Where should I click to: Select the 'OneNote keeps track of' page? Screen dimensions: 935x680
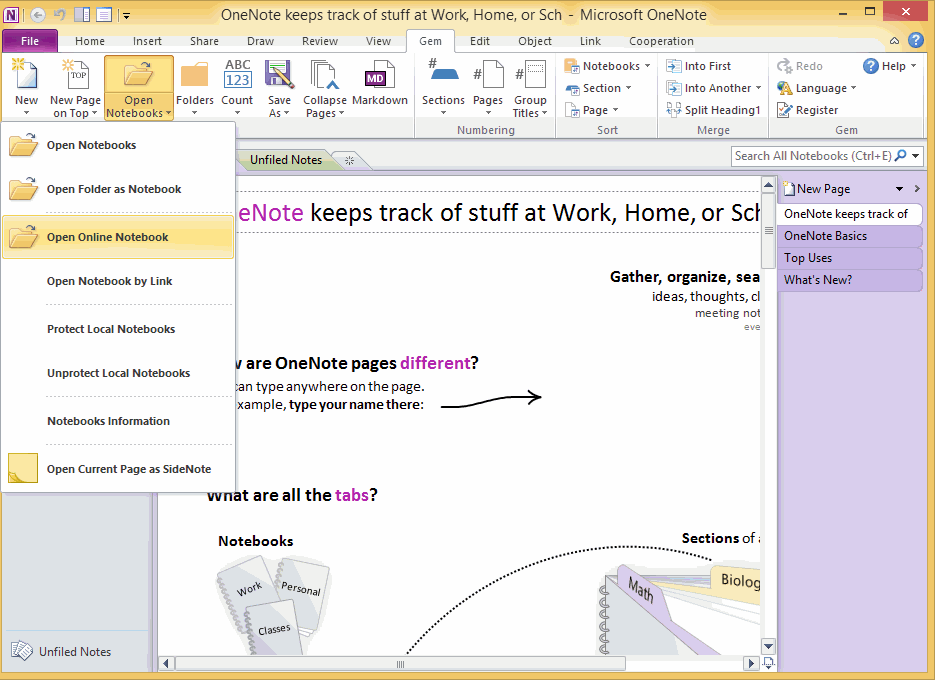point(849,214)
